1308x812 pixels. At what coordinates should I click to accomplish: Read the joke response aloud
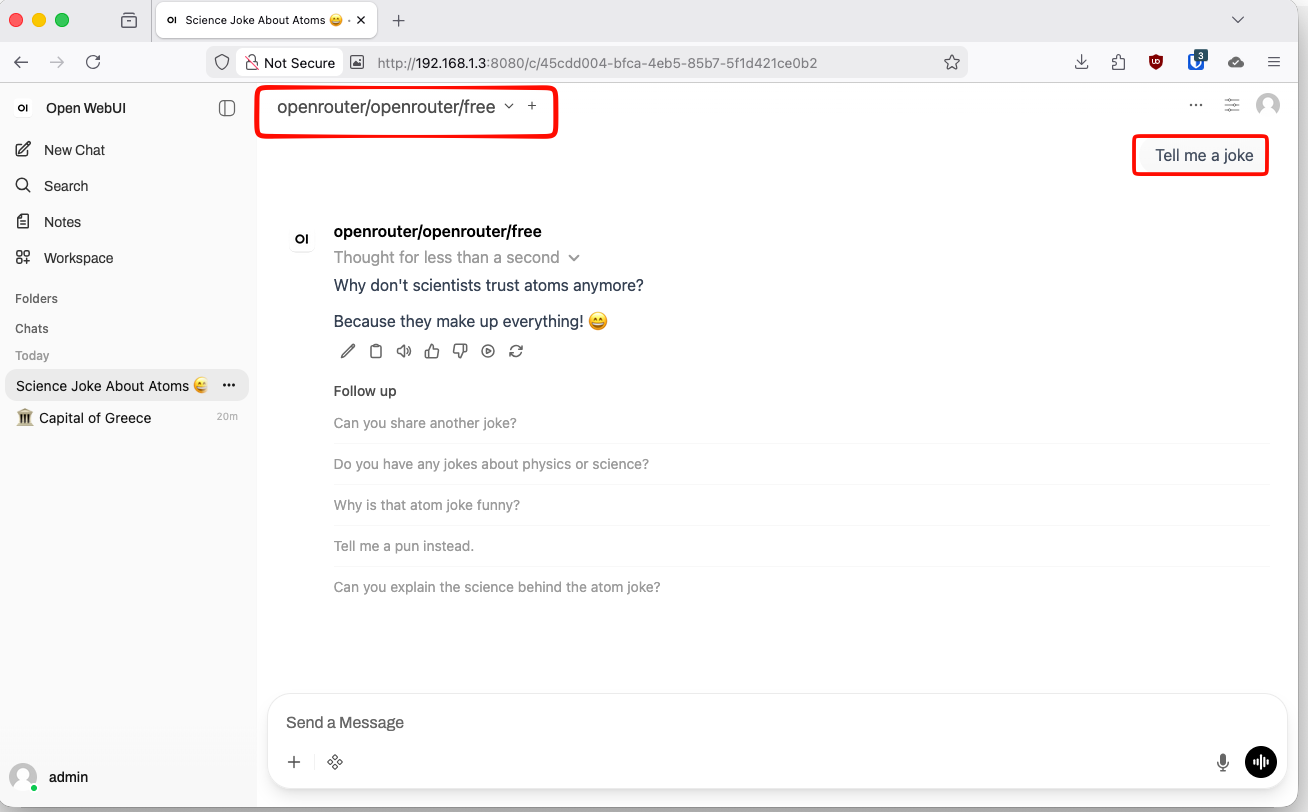tap(404, 351)
